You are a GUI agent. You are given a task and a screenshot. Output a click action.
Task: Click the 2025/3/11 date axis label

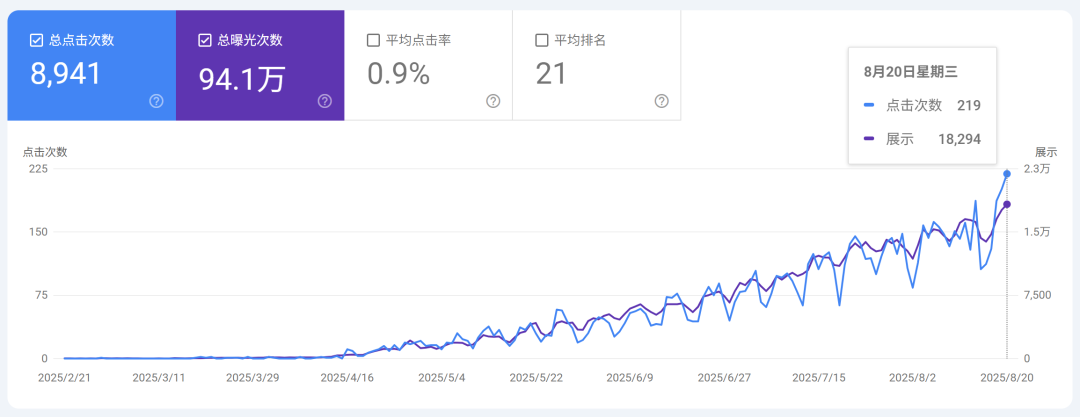[159, 378]
